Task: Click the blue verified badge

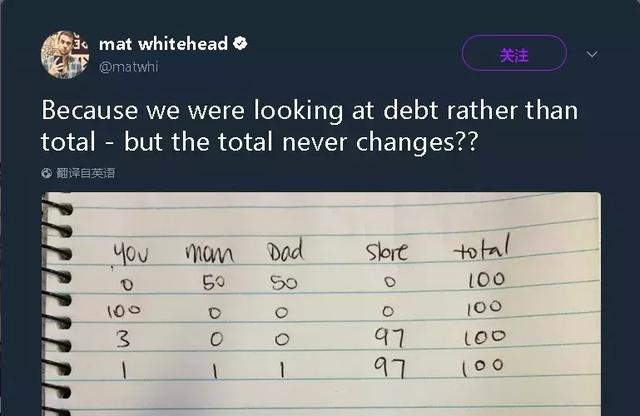Action: coord(241,44)
